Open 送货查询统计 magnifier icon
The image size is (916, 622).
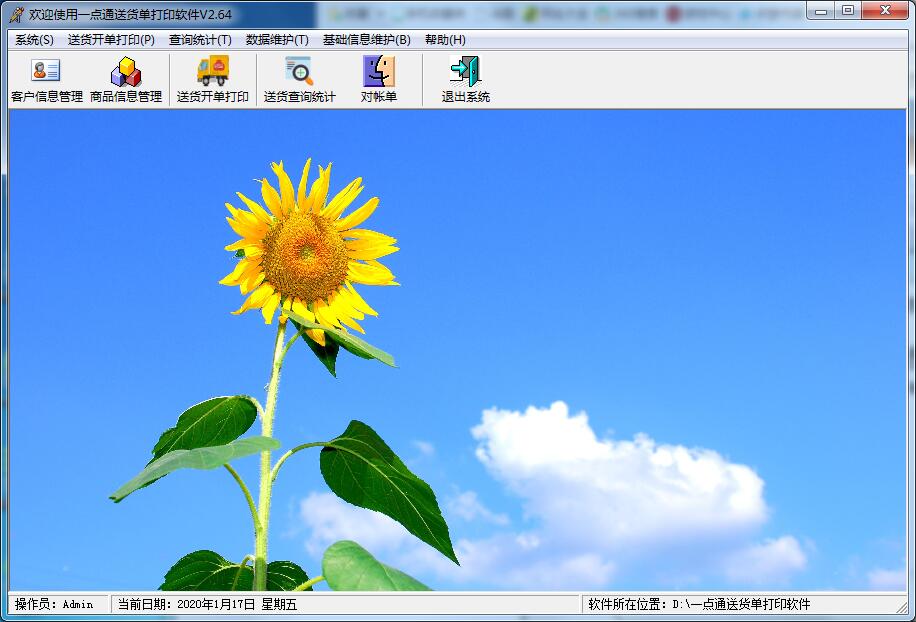(299, 80)
